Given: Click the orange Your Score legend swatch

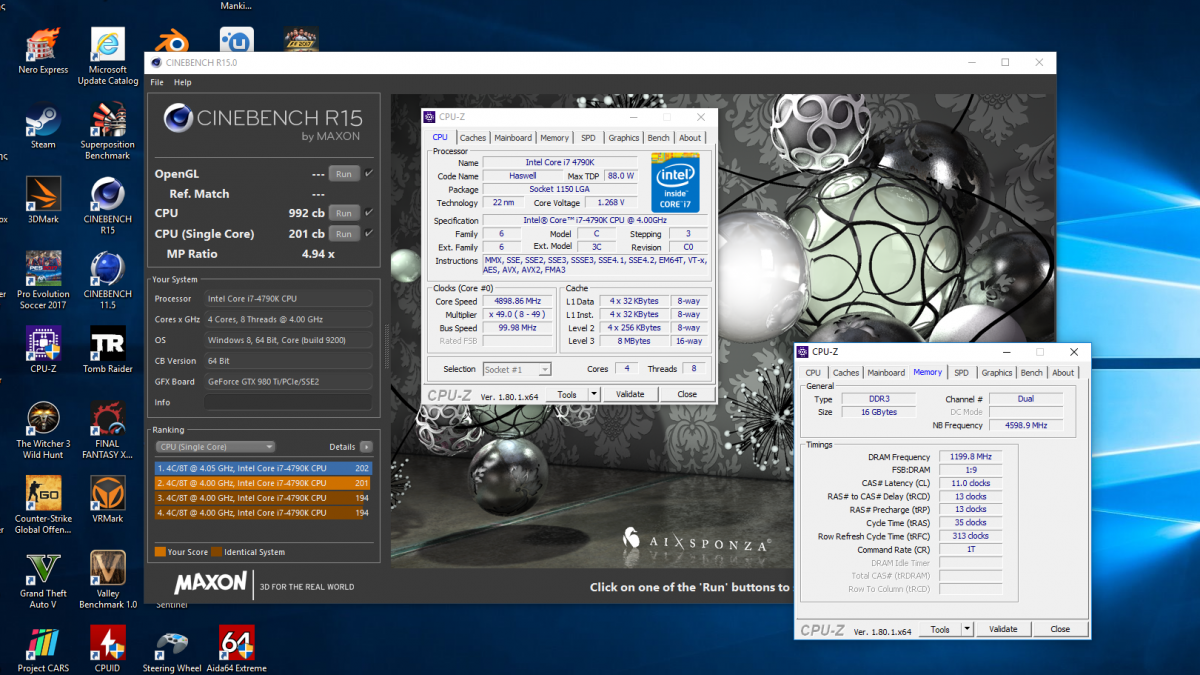Looking at the screenshot, I should click(160, 552).
